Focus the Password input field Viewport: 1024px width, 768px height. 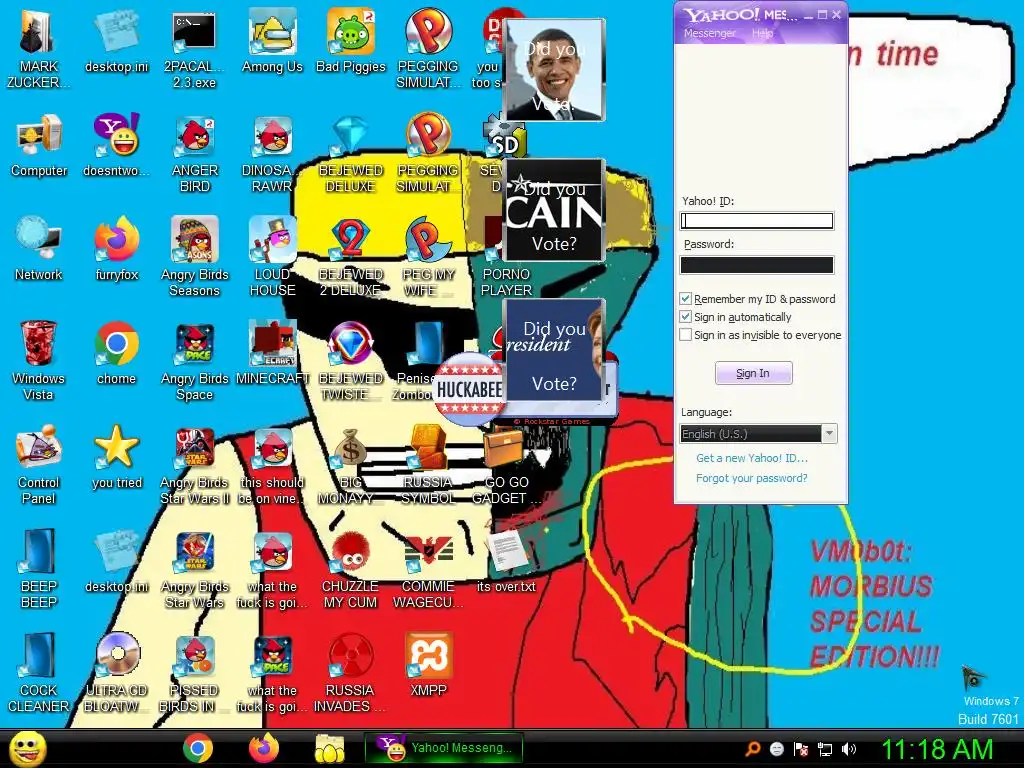pos(757,264)
